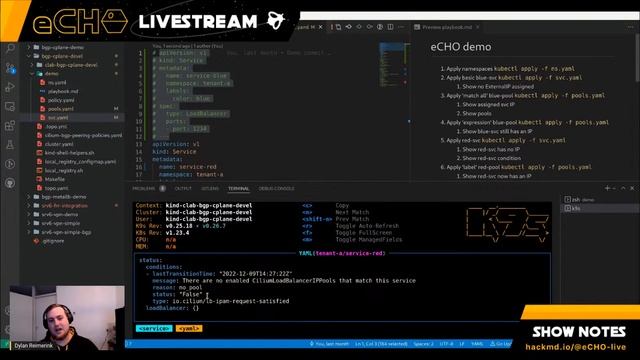Close the terminal panel
The image size is (640, 360).
click(632, 188)
